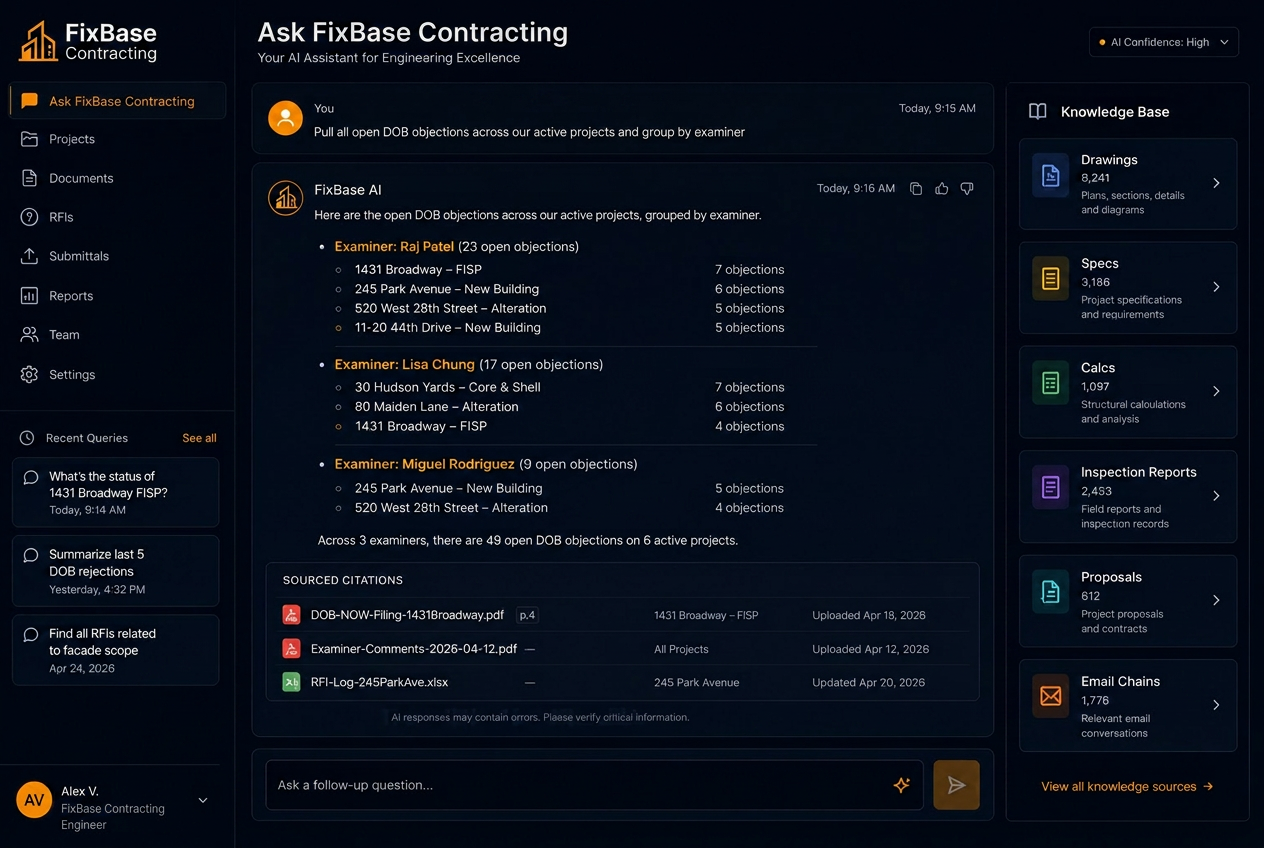Click View all knowledge sources link
1264x848 pixels.
1127,786
